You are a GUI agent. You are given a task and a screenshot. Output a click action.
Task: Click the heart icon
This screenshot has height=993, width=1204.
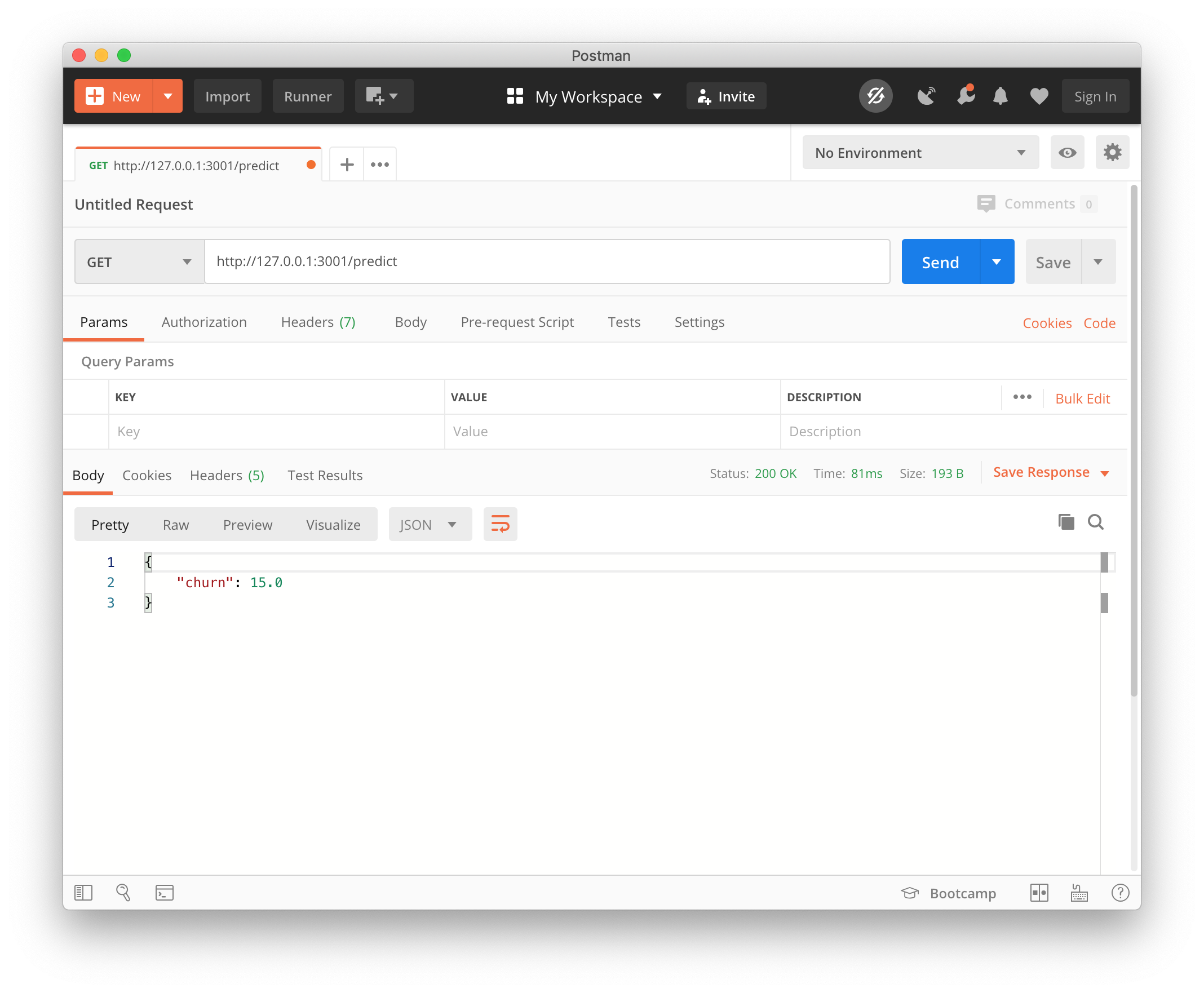click(1039, 96)
